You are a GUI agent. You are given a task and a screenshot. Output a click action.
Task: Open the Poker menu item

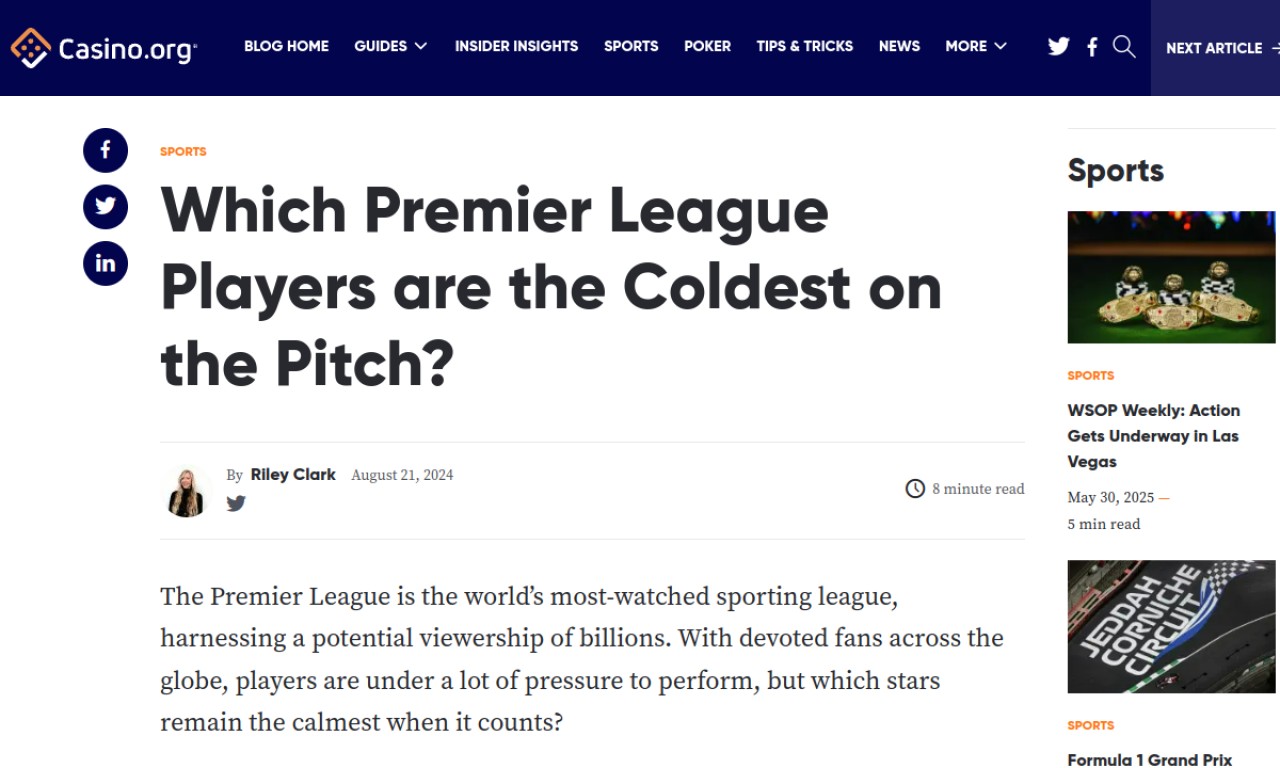tap(707, 46)
